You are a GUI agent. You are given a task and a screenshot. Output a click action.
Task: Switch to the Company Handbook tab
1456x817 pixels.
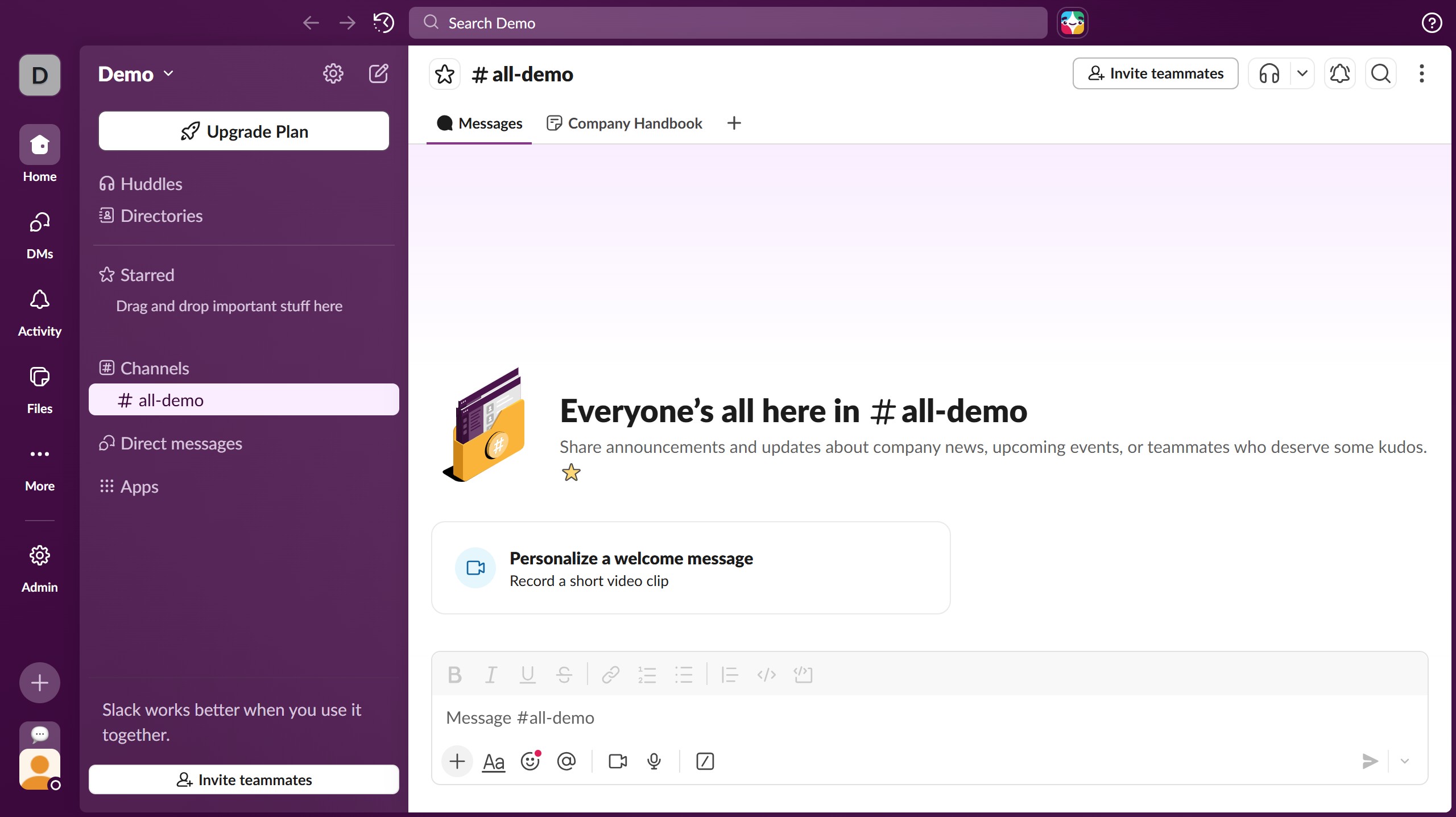coord(624,123)
